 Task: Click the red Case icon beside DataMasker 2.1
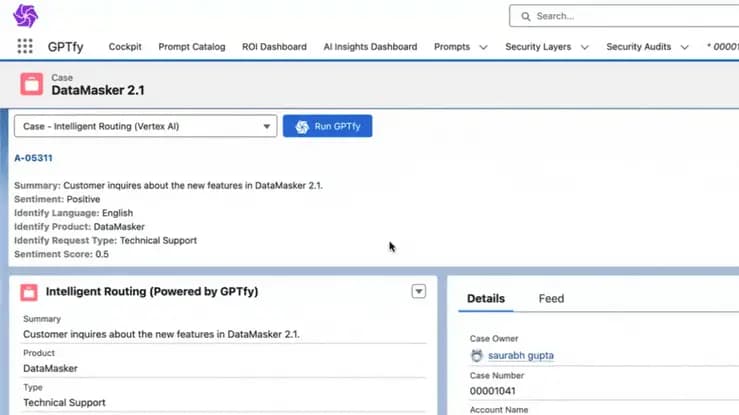31,84
